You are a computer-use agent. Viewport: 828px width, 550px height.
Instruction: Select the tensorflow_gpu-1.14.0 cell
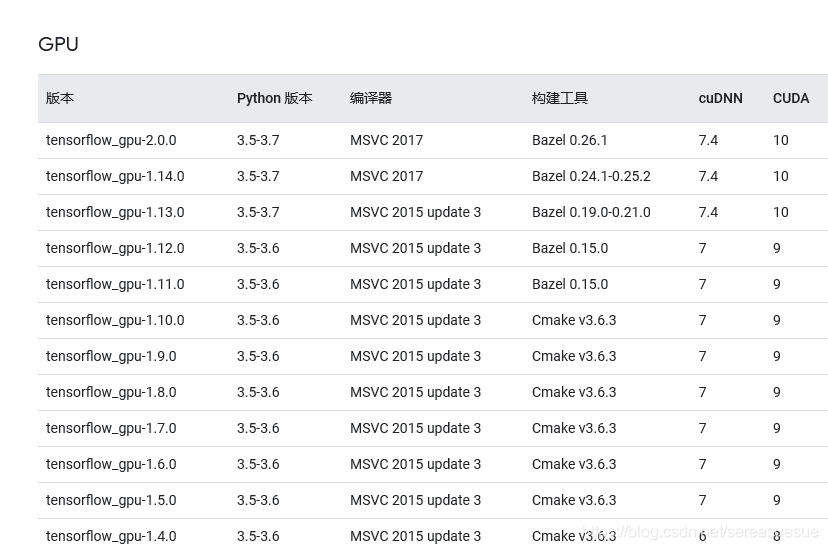pos(115,176)
